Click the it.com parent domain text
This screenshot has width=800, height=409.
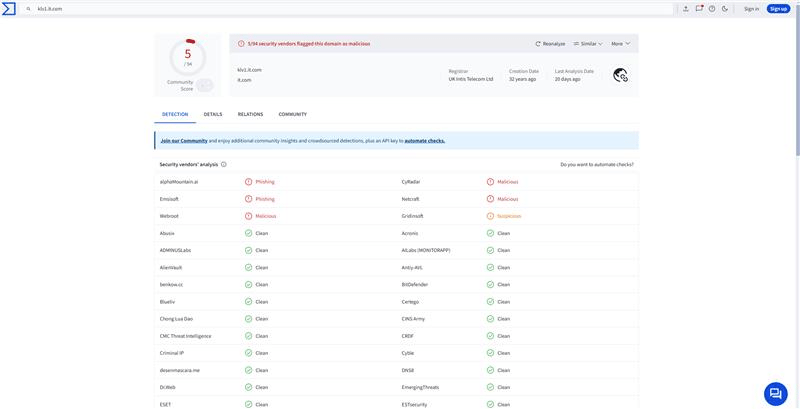tap(244, 80)
